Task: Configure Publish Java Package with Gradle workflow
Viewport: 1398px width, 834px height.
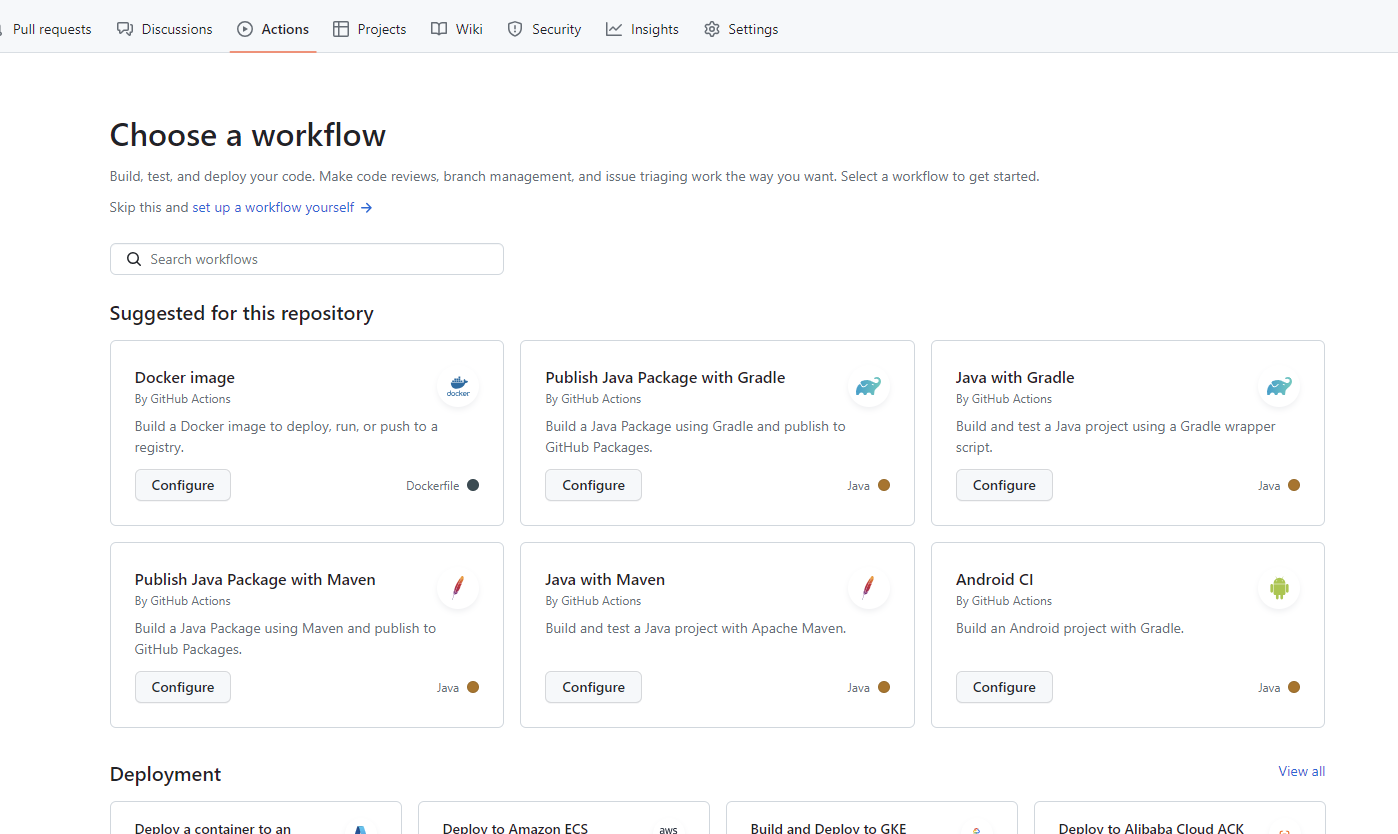Action: 593,485
